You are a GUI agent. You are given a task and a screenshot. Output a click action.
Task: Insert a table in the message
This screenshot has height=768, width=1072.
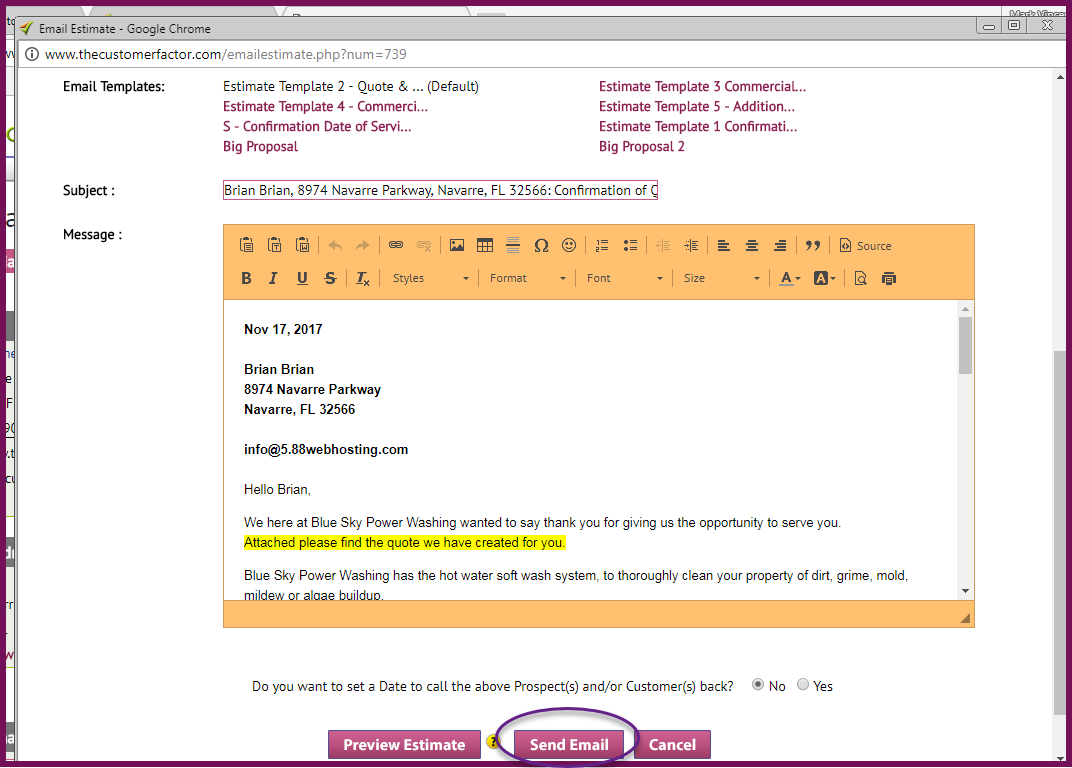[485, 245]
